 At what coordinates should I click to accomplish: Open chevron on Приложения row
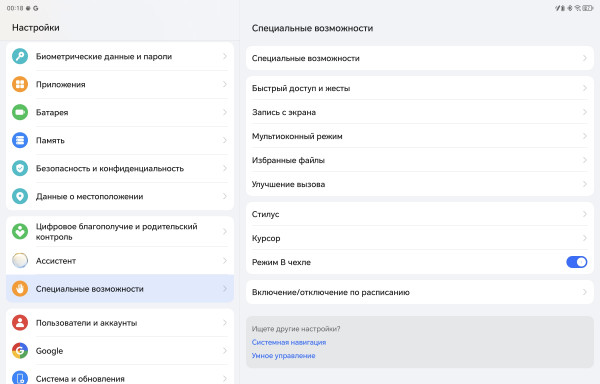click(x=225, y=84)
